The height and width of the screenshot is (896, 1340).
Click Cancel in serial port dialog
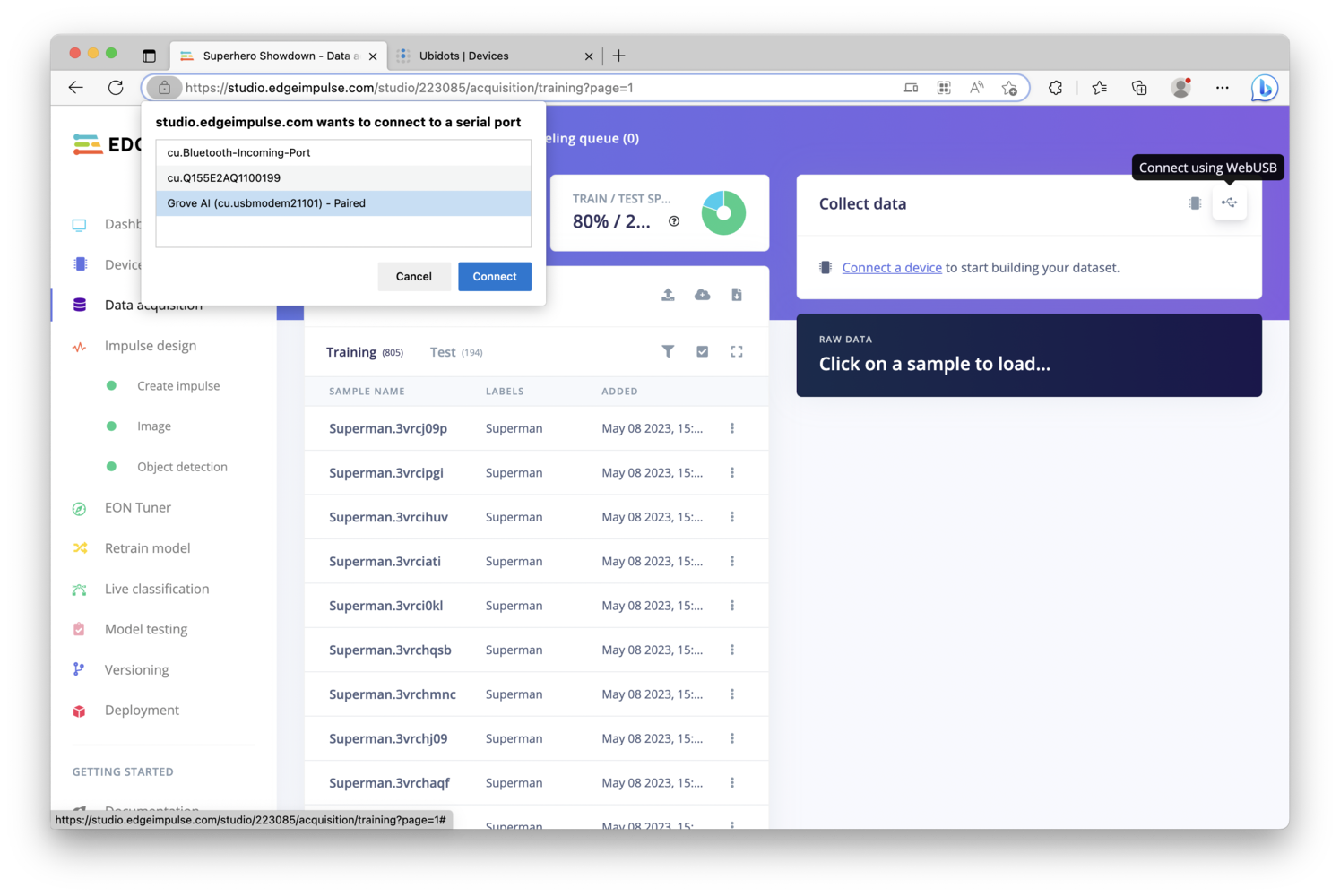pos(414,276)
